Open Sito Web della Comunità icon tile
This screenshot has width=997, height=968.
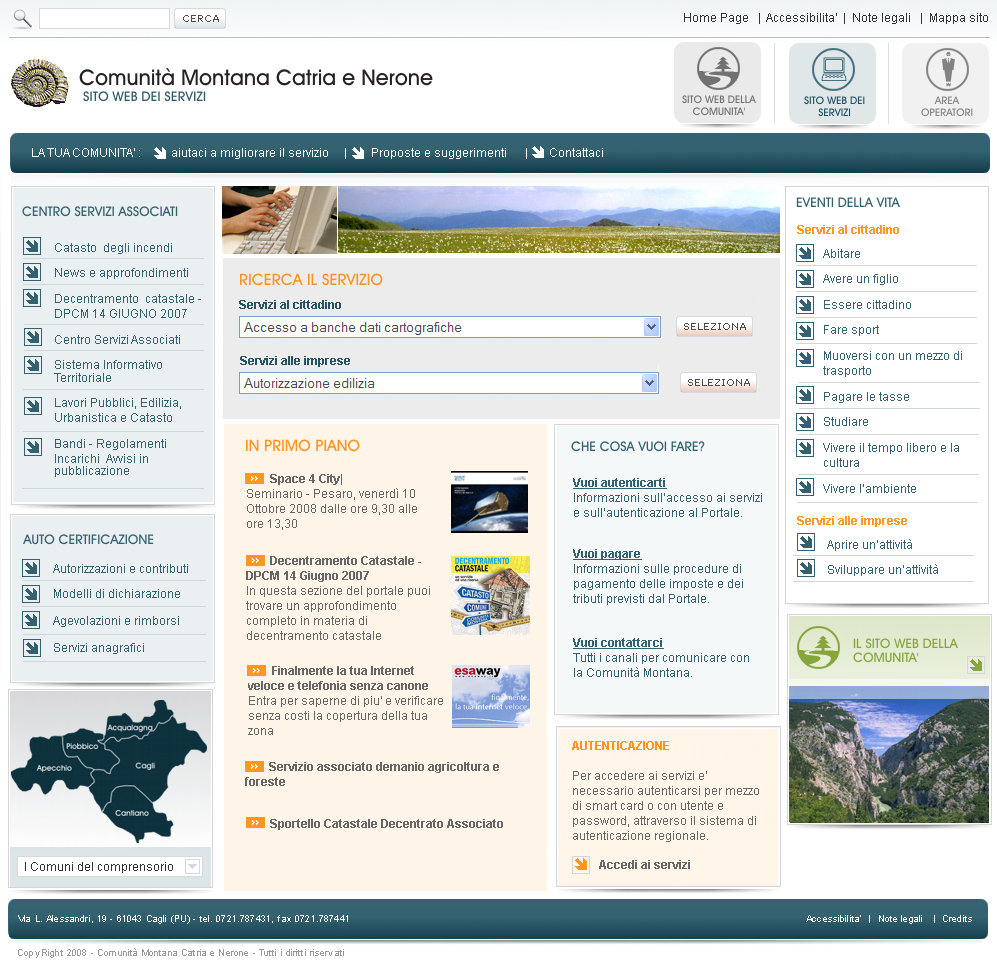click(718, 83)
